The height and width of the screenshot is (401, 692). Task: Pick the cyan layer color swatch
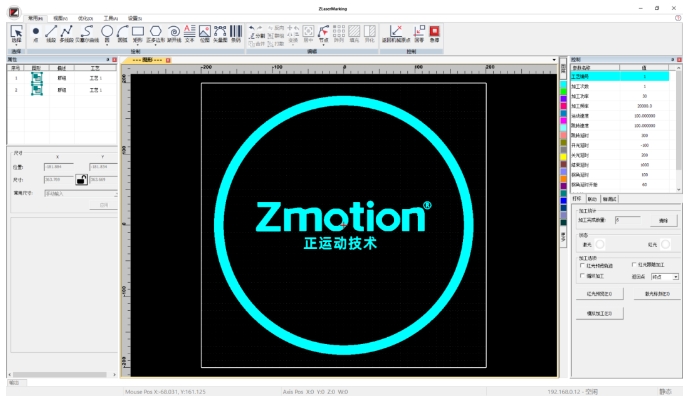pyautogui.click(x=564, y=84)
